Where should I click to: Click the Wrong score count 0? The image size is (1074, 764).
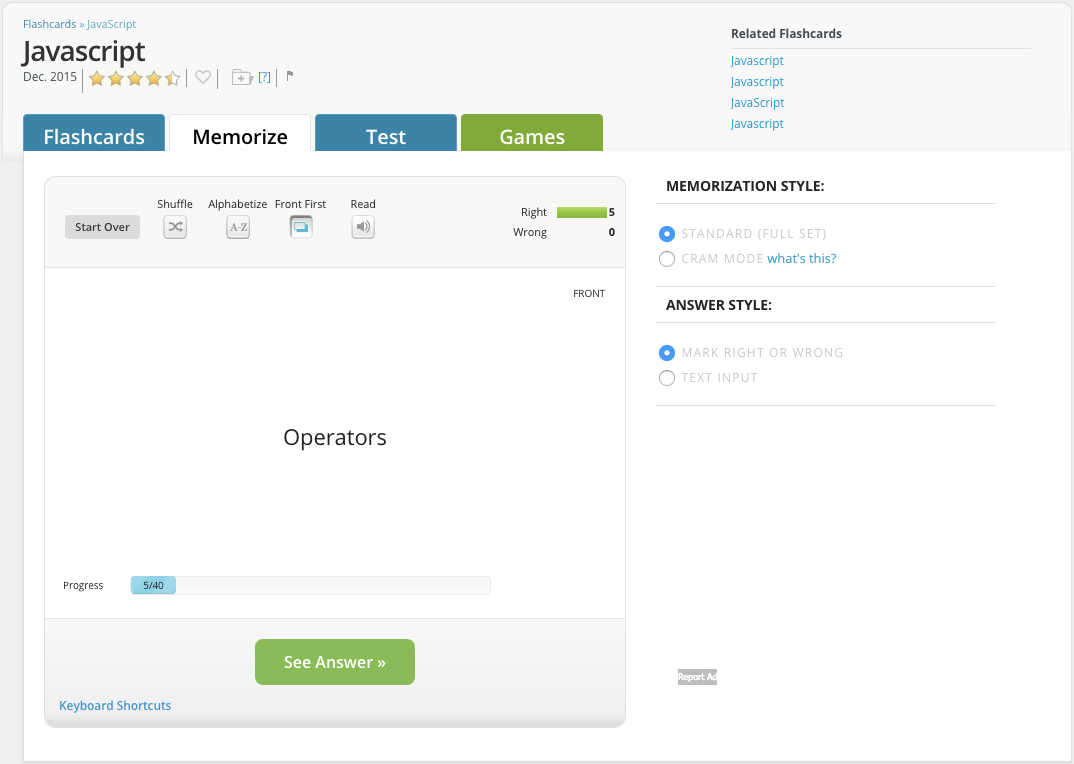(x=612, y=232)
